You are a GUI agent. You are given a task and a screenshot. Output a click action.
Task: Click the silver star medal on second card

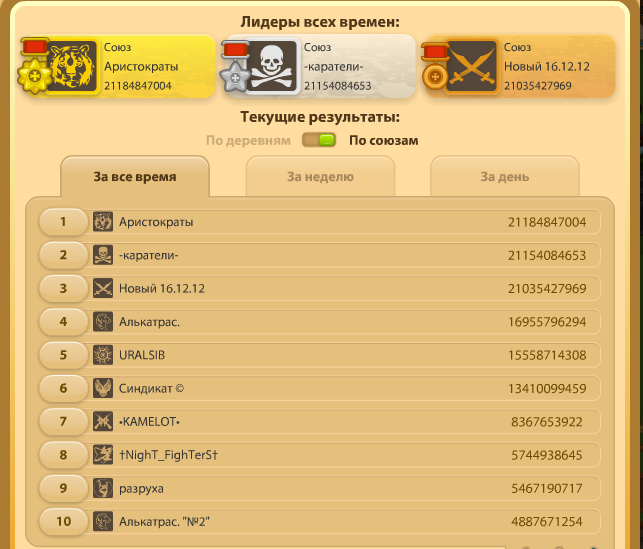[x=235, y=66]
